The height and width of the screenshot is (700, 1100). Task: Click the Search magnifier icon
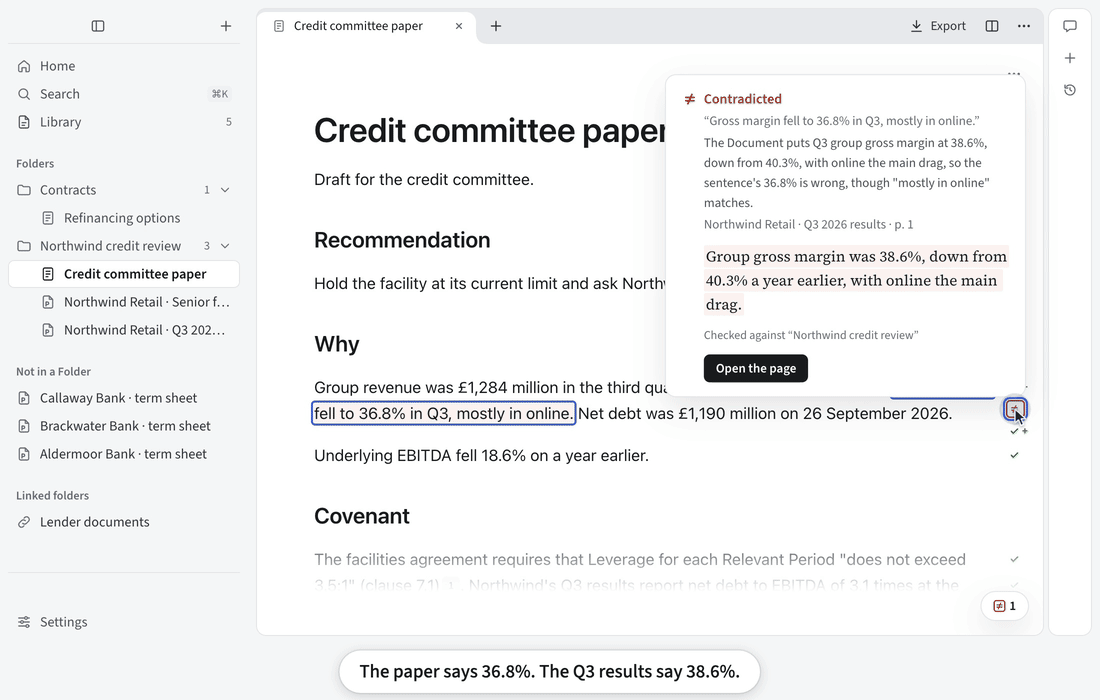(x=24, y=94)
